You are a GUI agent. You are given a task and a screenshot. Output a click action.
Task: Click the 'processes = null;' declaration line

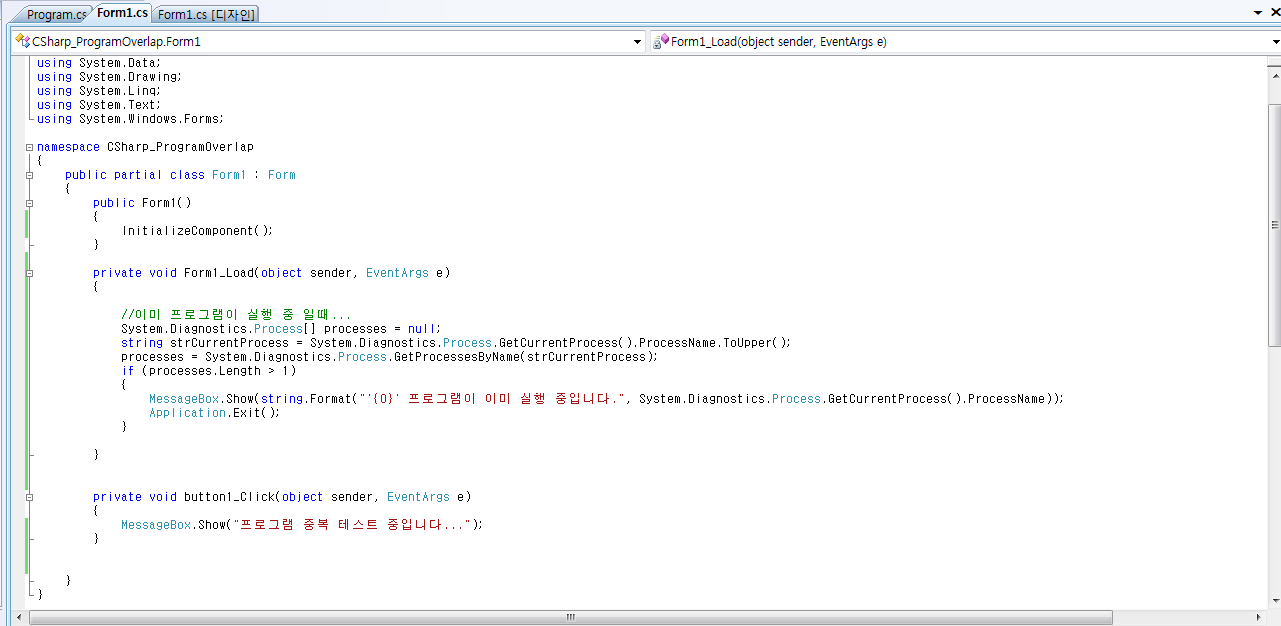click(x=281, y=329)
